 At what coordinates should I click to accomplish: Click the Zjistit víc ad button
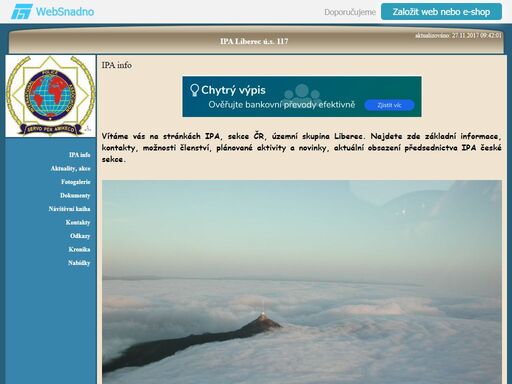click(389, 105)
